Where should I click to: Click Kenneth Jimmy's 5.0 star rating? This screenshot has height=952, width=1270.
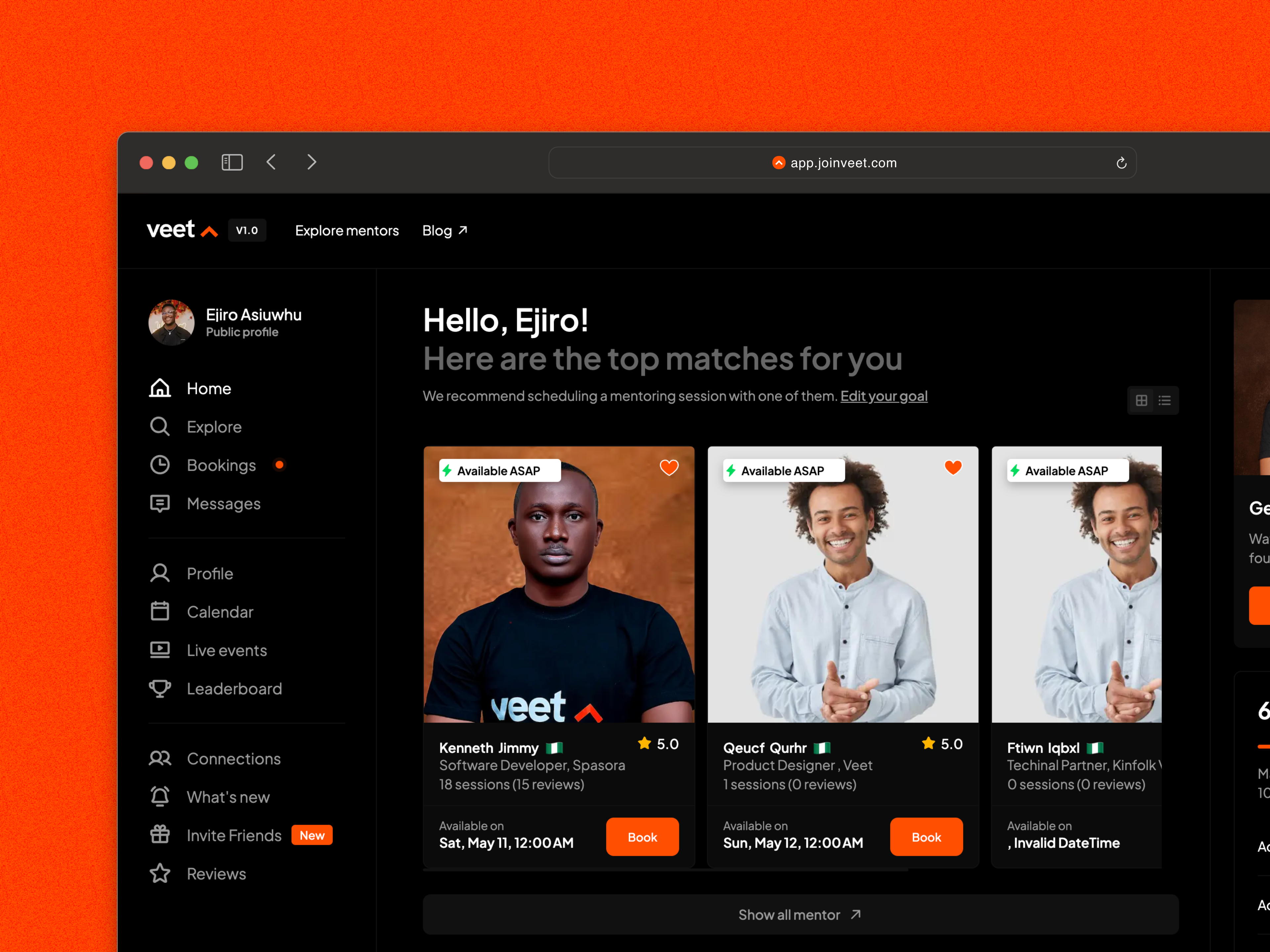658,744
